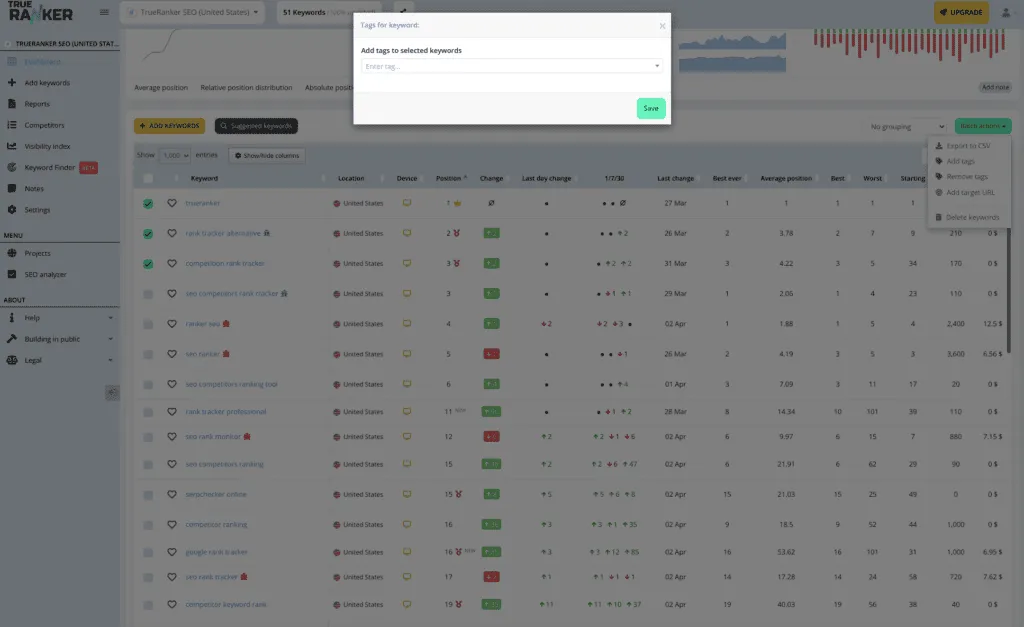This screenshot has height=627, width=1024.
Task: Close the Tags for keyword dialog
Action: 662,26
